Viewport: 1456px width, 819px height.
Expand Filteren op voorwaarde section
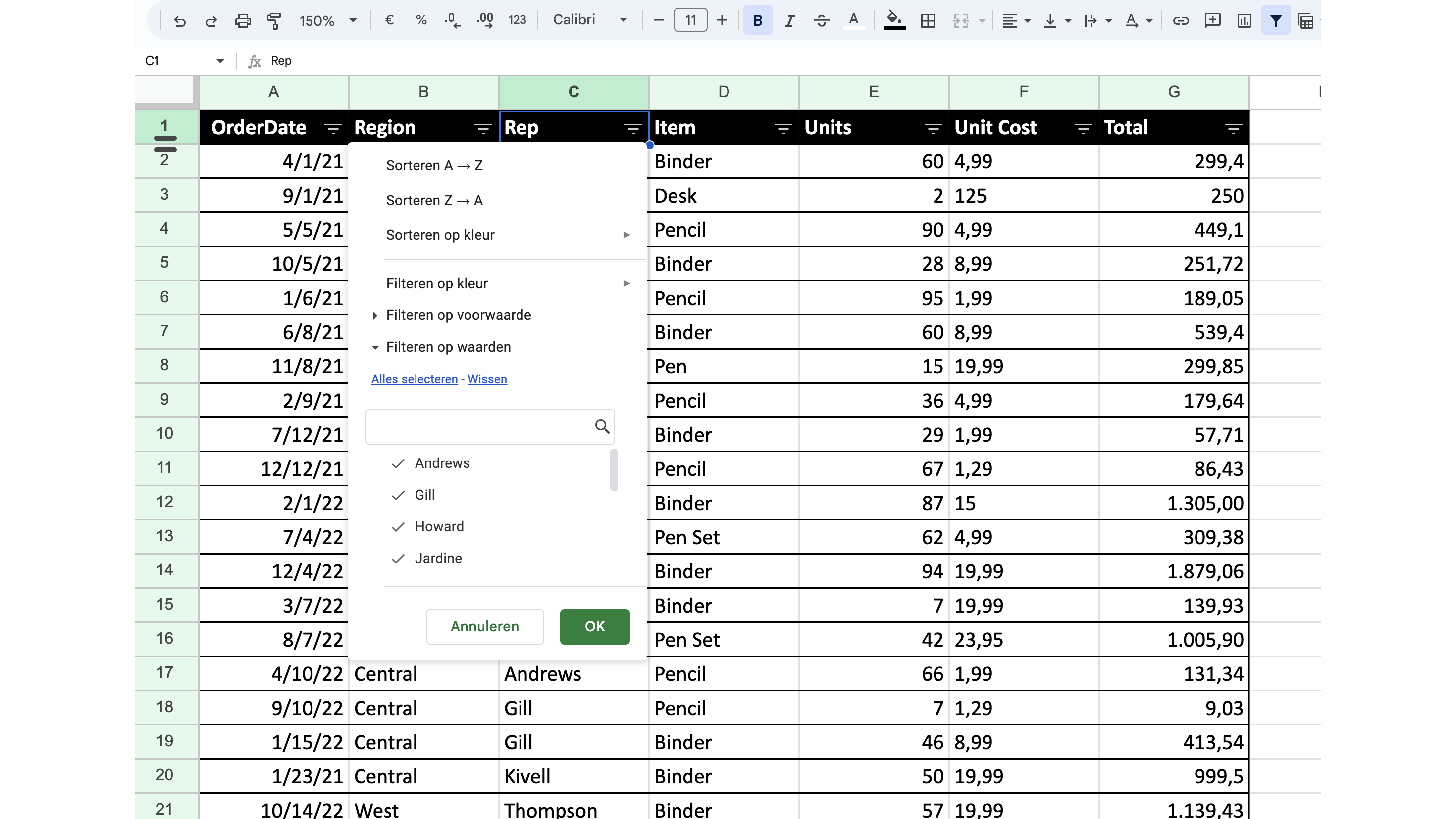(458, 315)
